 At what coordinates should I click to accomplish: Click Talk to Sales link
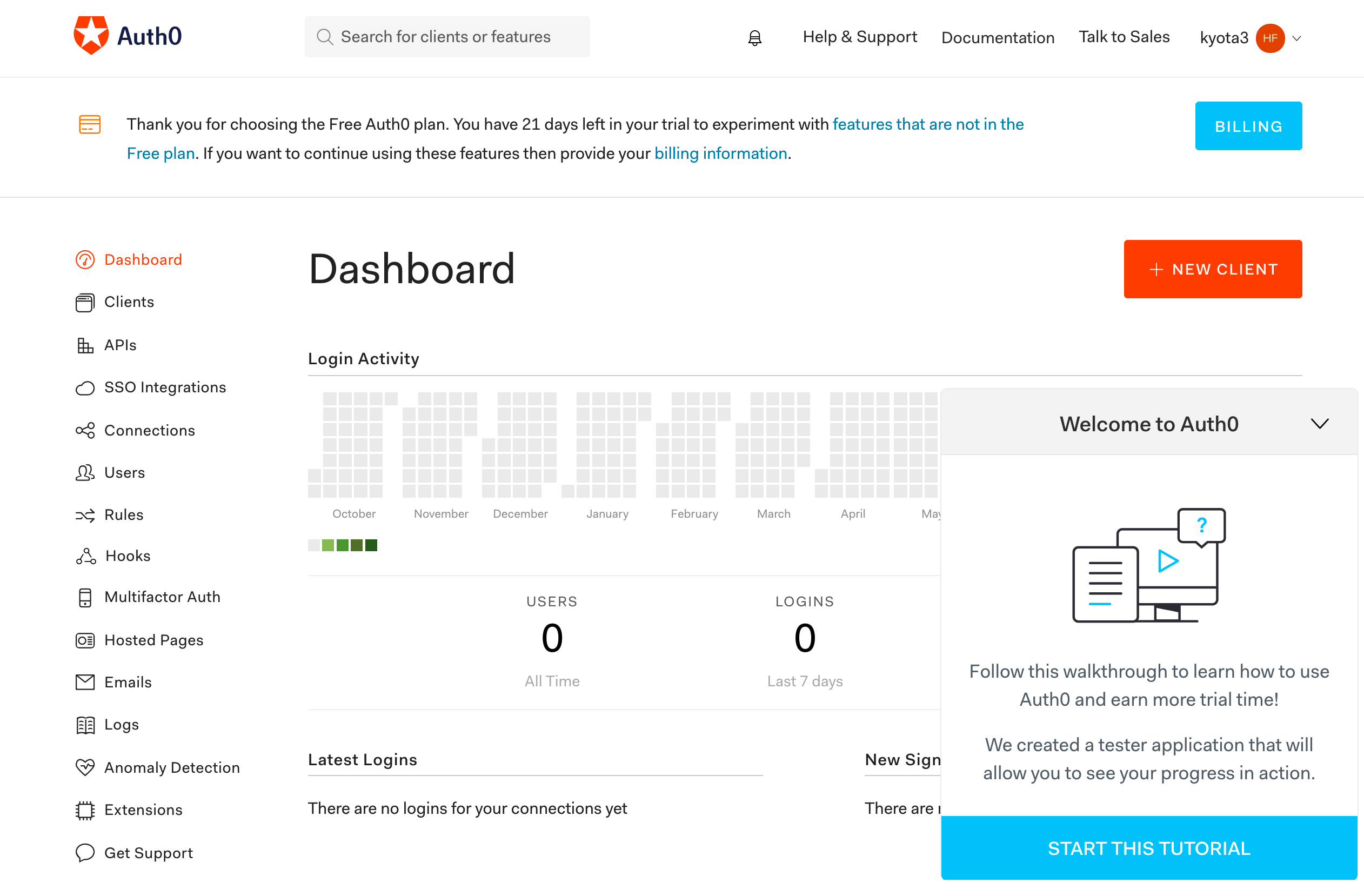(1124, 37)
